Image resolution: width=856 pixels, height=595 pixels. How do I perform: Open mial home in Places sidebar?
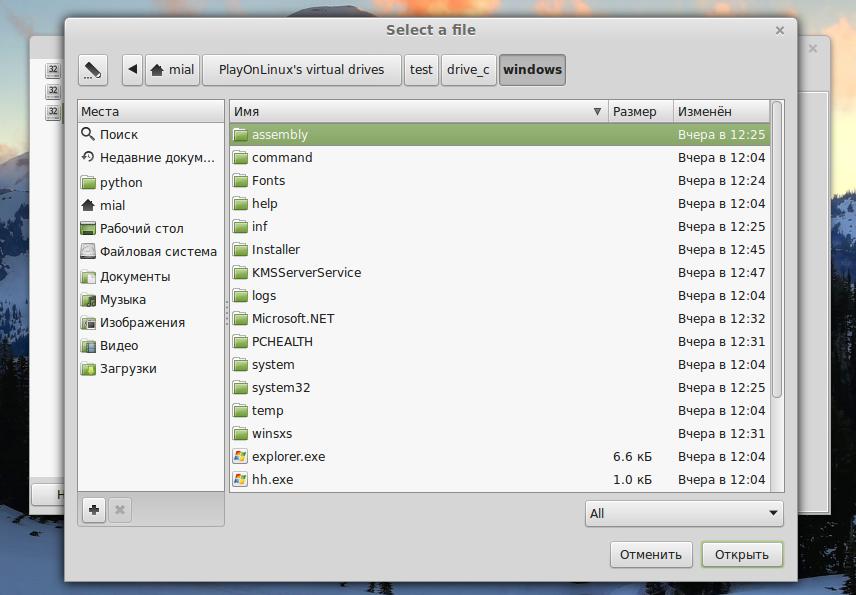[x=151, y=205]
